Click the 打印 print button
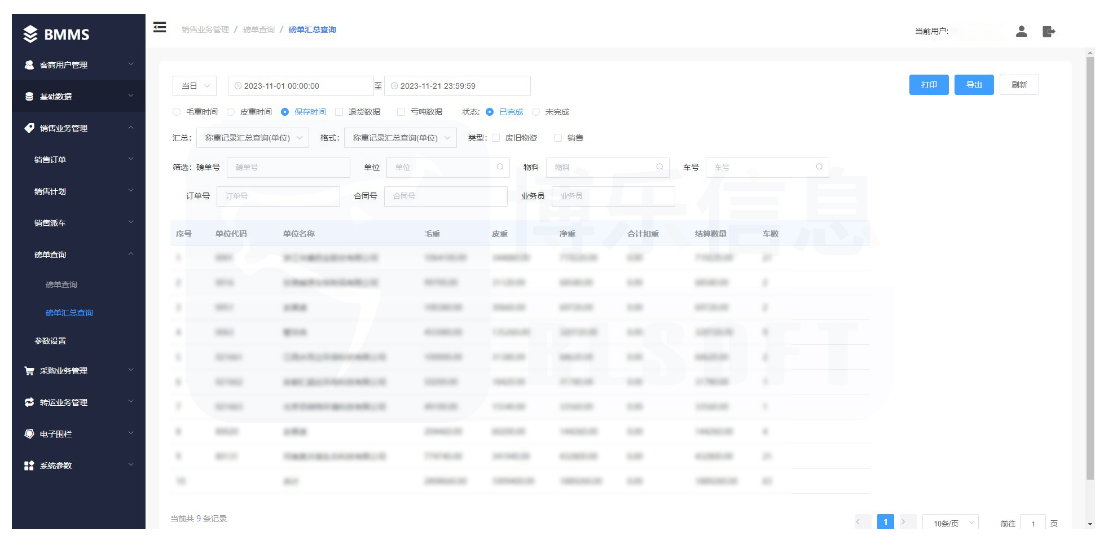This screenshot has width=1107, height=560. coord(928,85)
